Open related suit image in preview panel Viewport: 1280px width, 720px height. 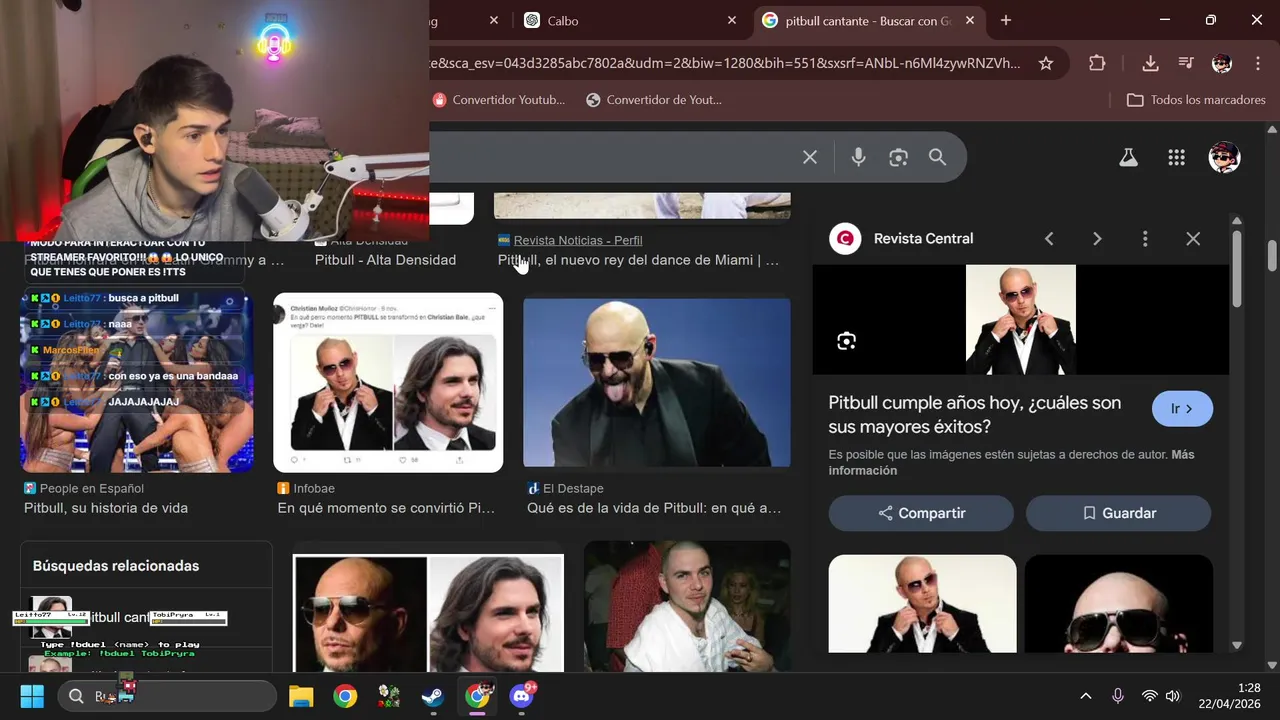922,604
